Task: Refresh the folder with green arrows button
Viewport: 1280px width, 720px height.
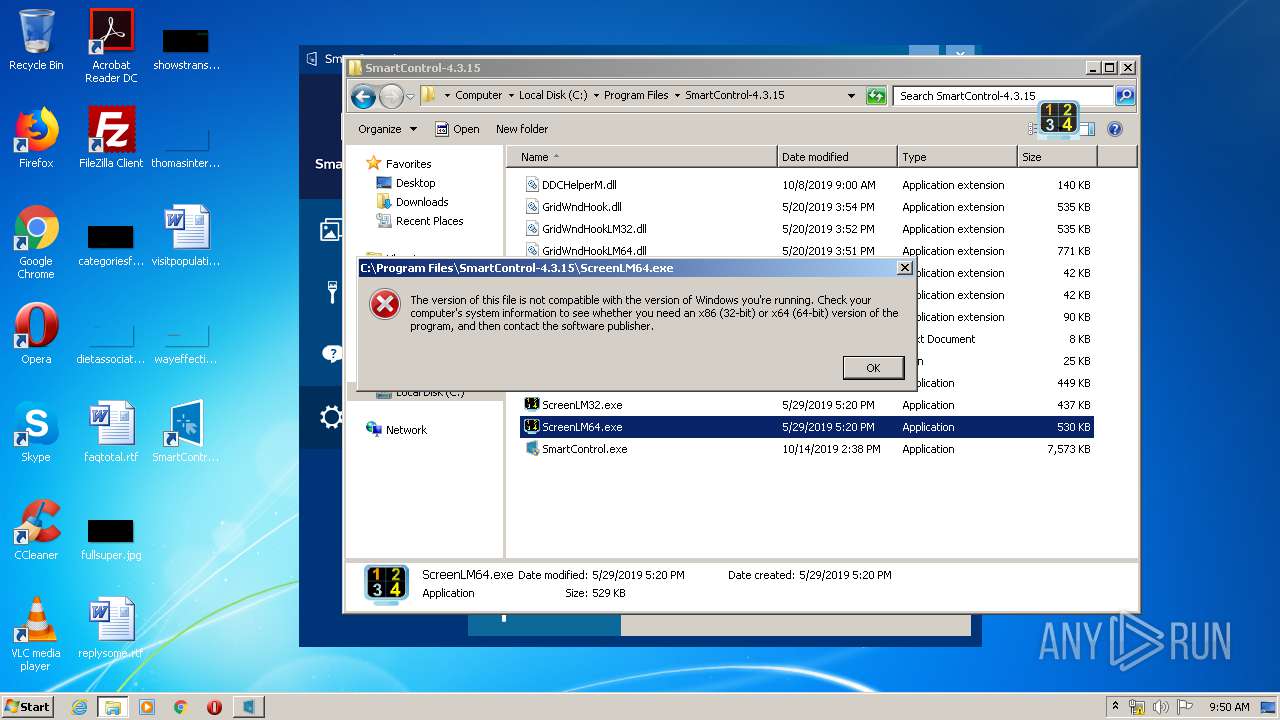Action: tap(877, 96)
